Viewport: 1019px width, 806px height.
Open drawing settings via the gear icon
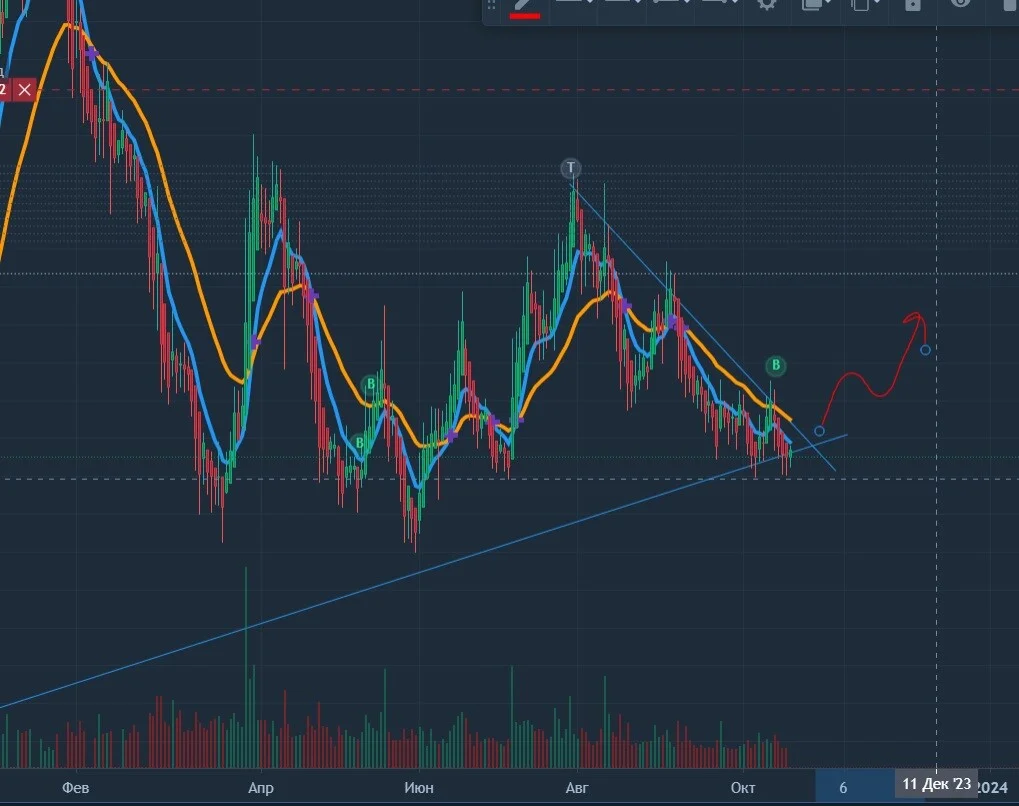coord(767,3)
